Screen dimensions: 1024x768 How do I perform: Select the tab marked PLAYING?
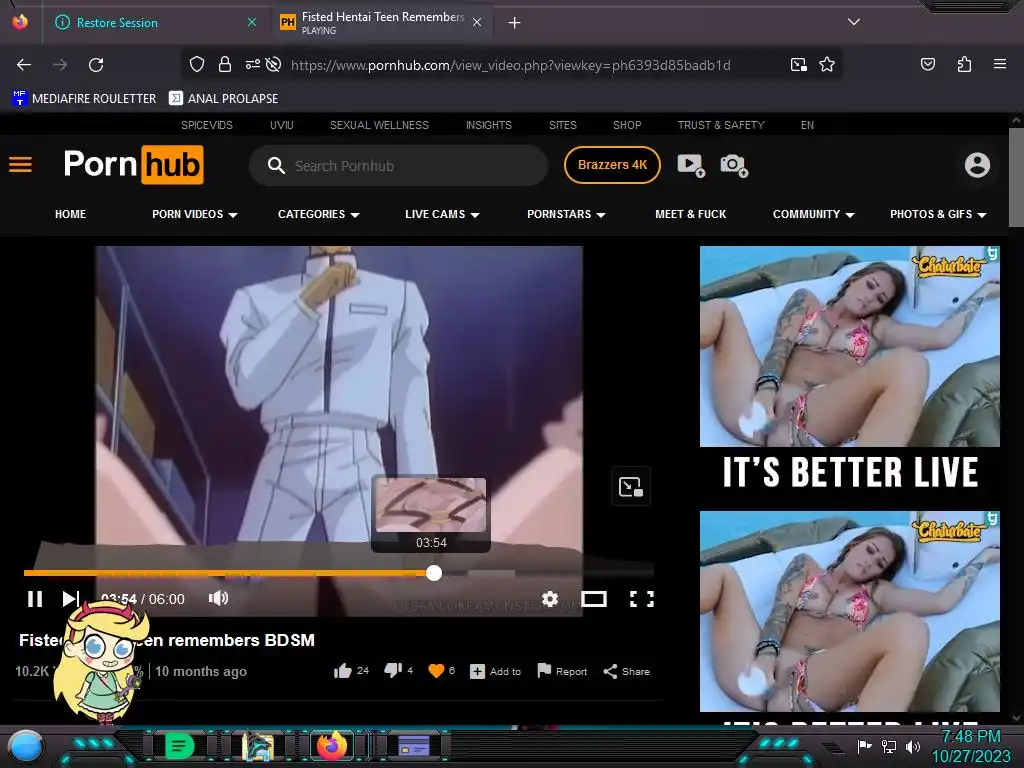point(381,23)
